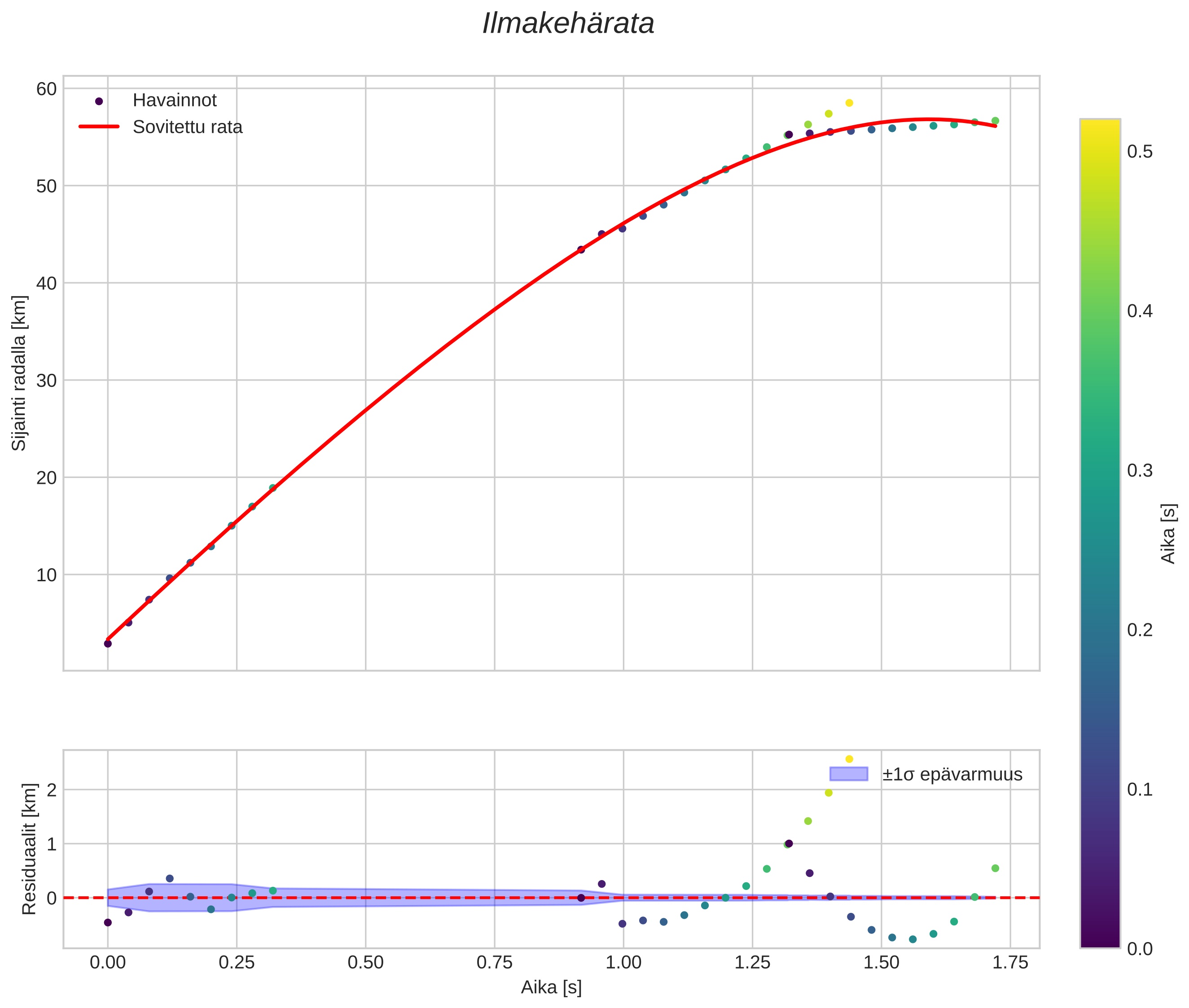1189x1008 pixels.
Task: Click the last green point at curve end
Action: click(x=995, y=121)
